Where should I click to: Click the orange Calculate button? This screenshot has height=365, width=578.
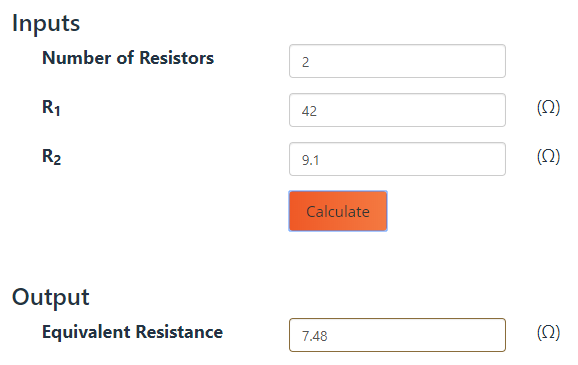pos(338,211)
